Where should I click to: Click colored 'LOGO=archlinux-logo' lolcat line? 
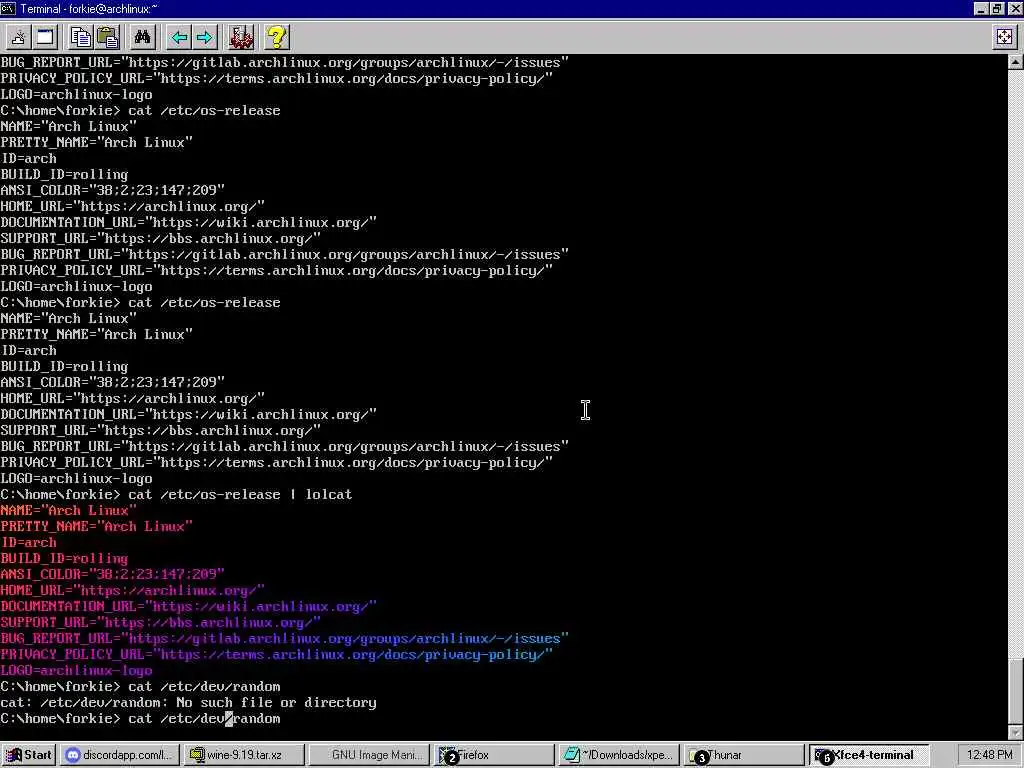[76, 670]
